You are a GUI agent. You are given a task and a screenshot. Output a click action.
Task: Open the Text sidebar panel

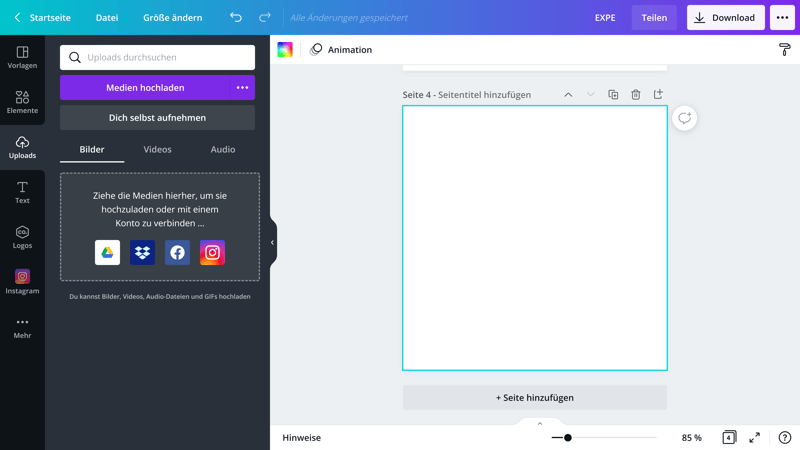tap(22, 192)
